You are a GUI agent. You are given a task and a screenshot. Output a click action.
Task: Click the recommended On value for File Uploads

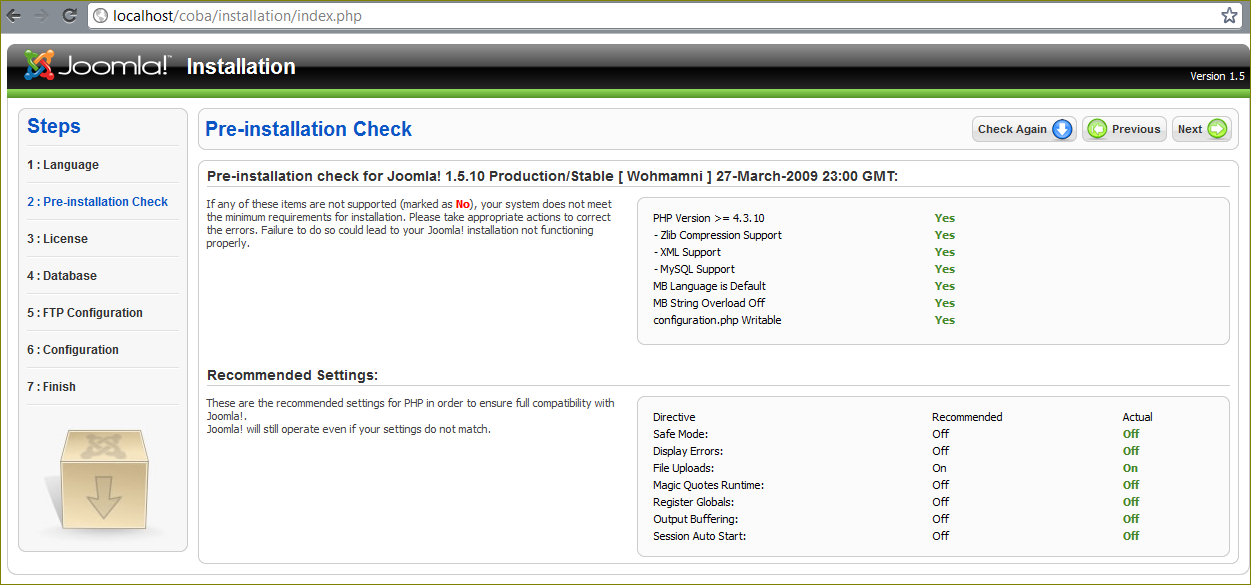tap(939, 468)
